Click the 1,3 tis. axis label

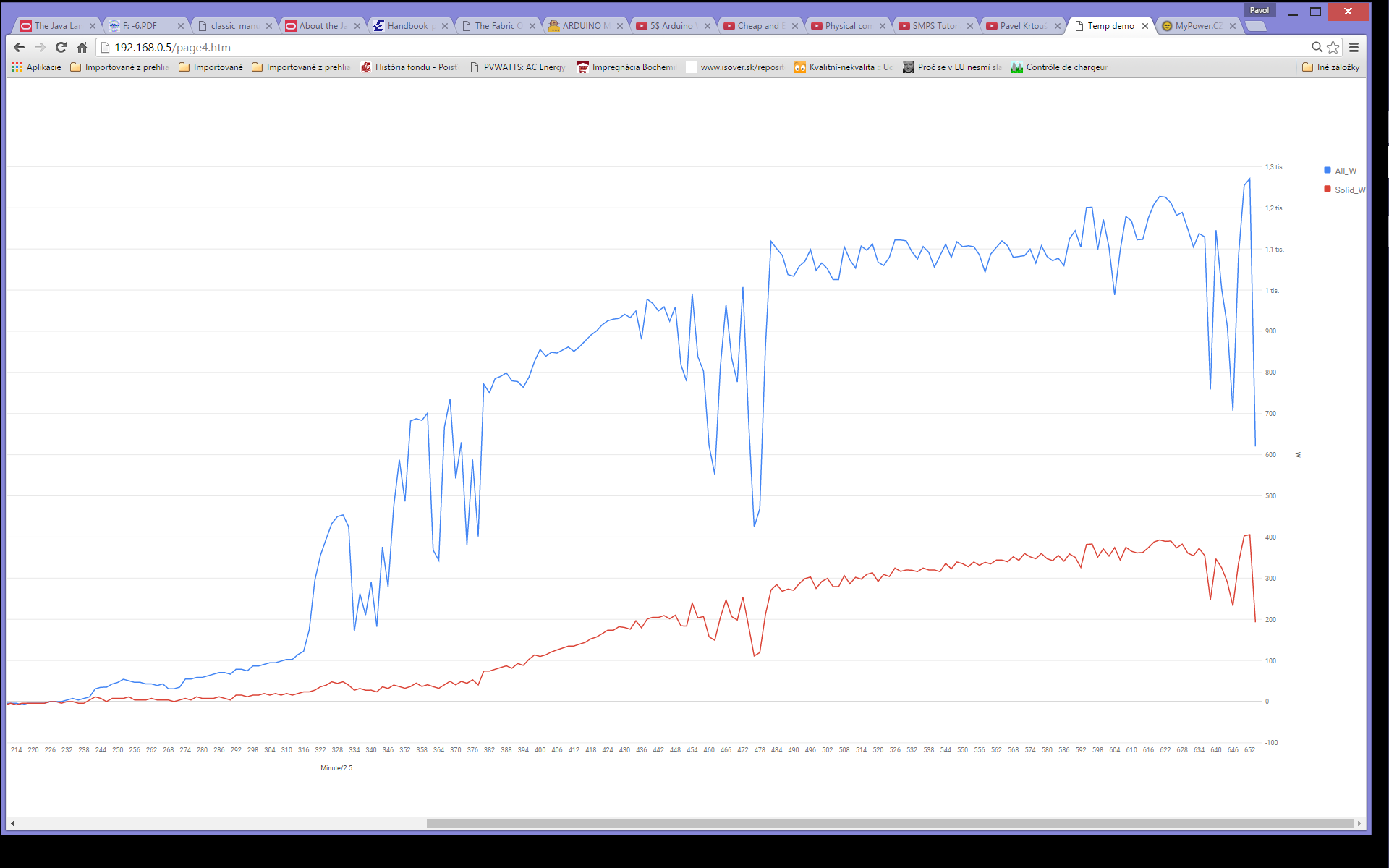pos(1275,167)
